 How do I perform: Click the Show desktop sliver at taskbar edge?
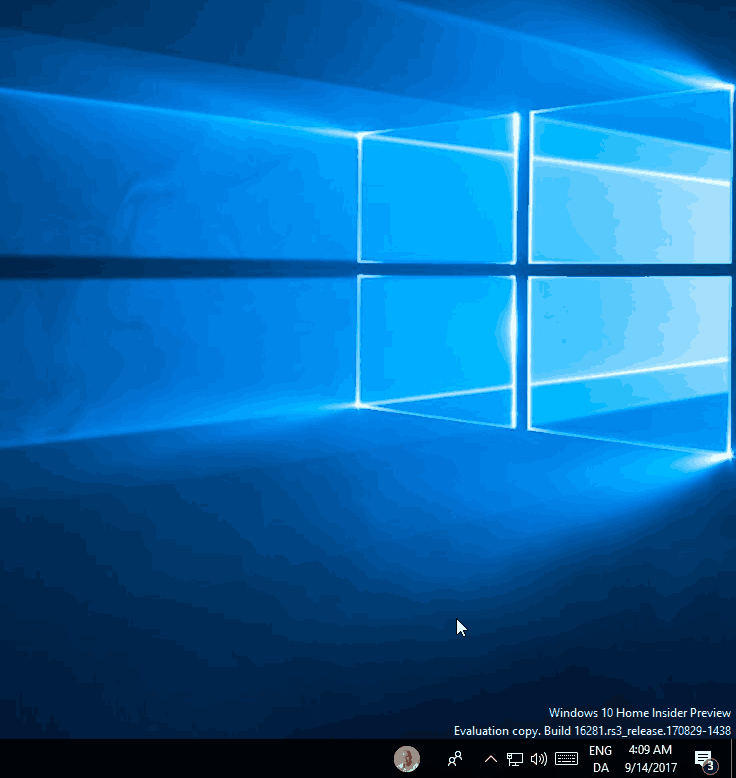(x=733, y=759)
